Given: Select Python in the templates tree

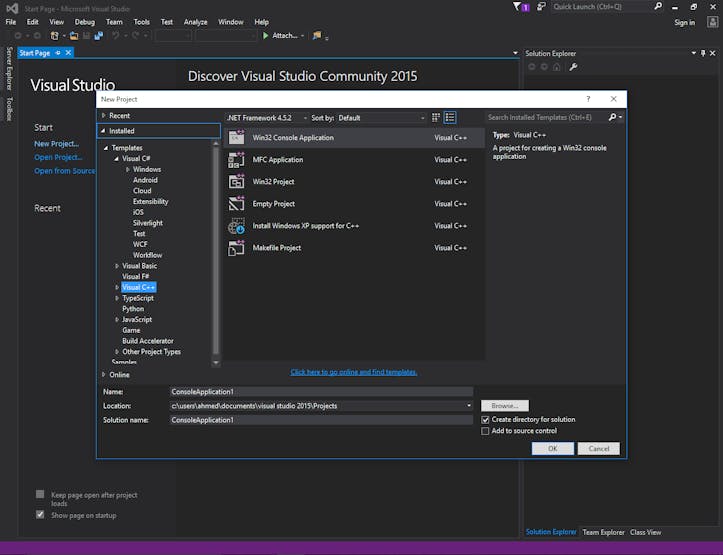Looking at the screenshot, I should pyautogui.click(x=133, y=309).
